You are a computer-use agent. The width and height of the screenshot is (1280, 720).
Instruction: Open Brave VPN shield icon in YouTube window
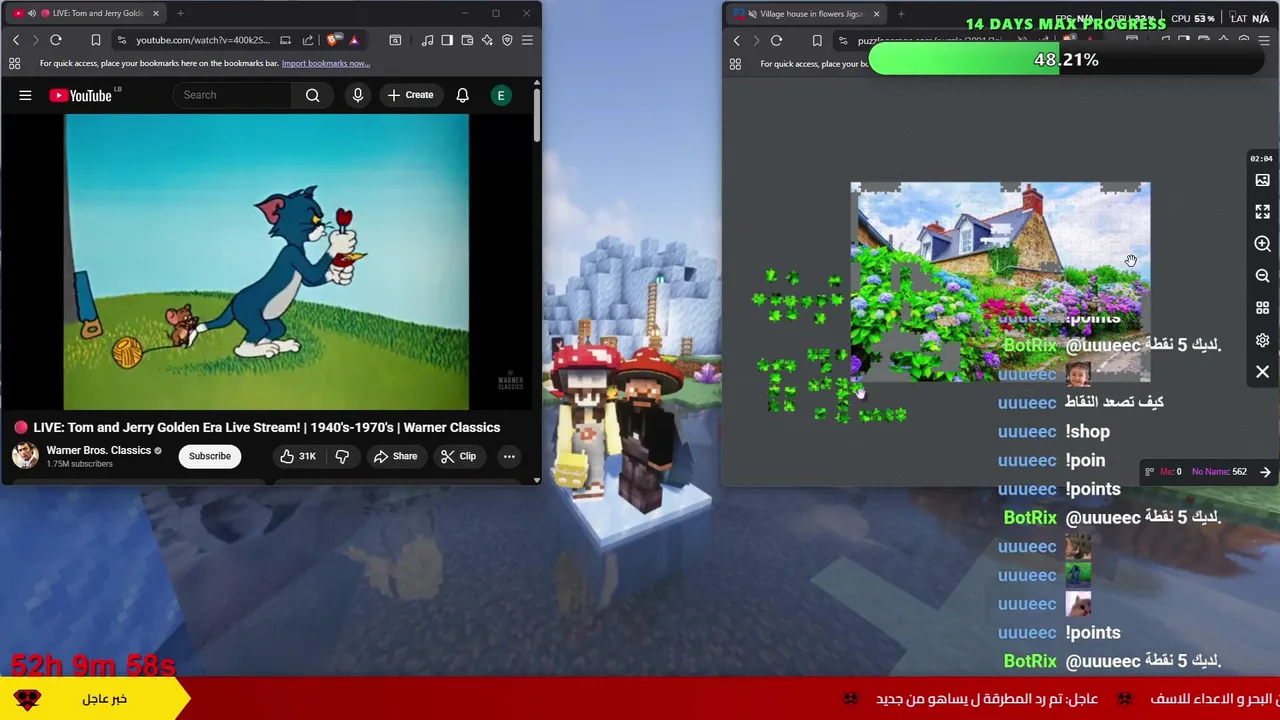[507, 40]
